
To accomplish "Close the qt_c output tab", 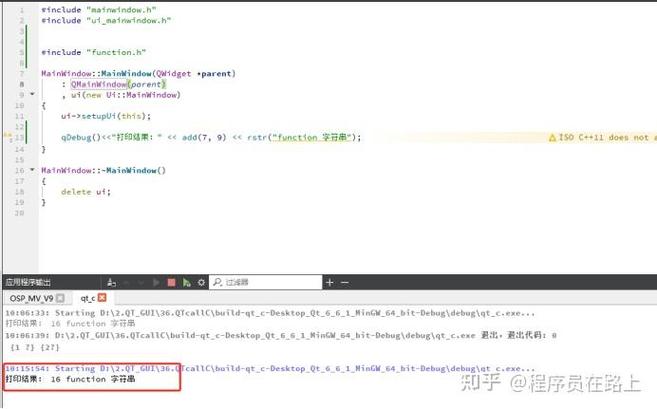I will [101, 298].
